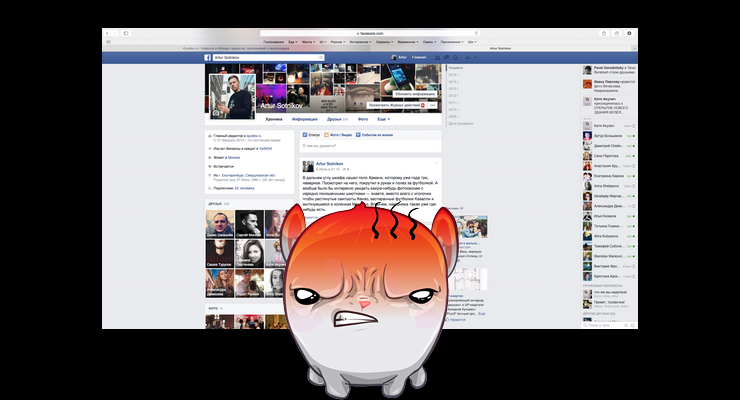Open the Хроника profile tab

click(x=274, y=119)
